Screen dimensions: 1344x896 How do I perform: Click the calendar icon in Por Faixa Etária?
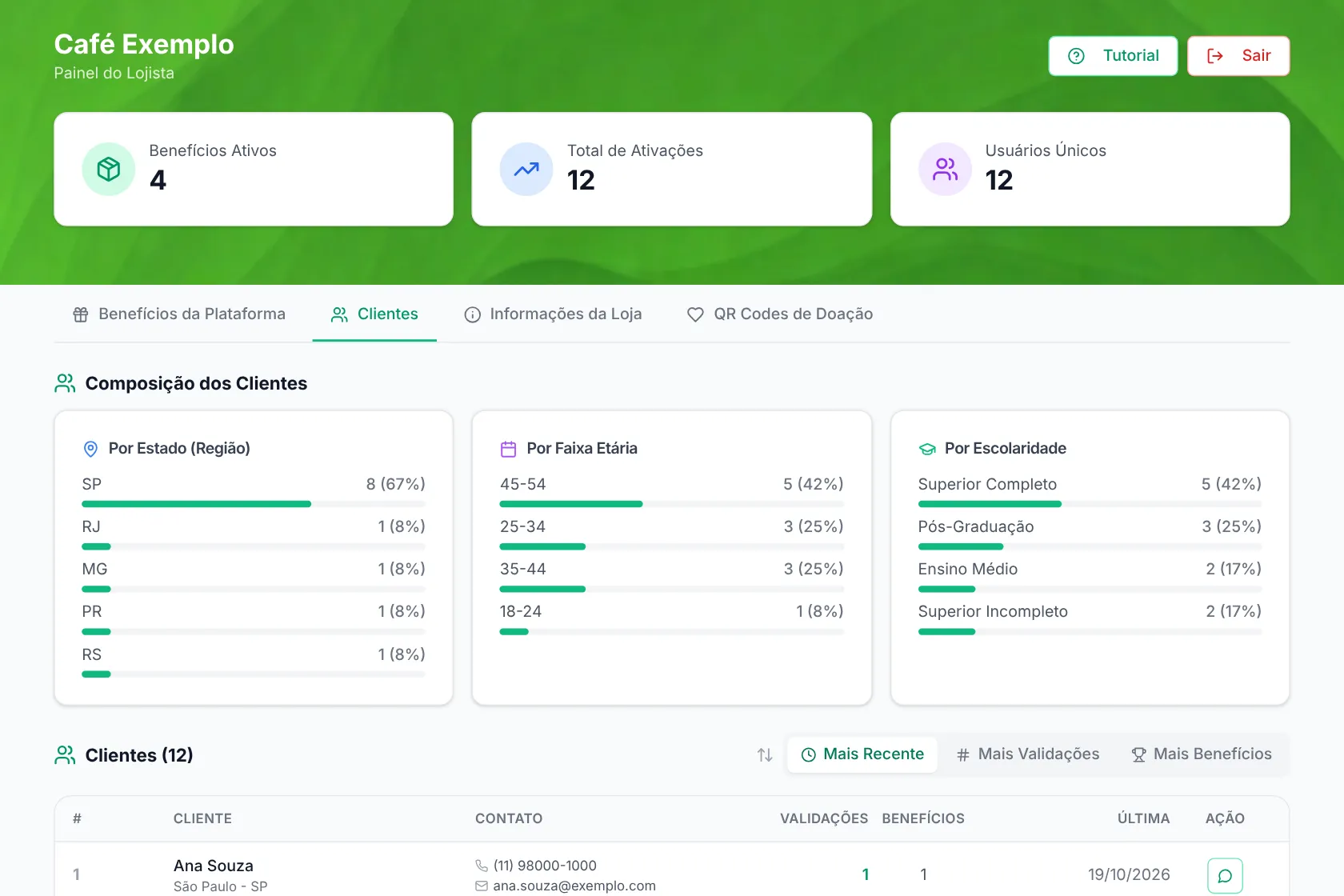(x=509, y=449)
